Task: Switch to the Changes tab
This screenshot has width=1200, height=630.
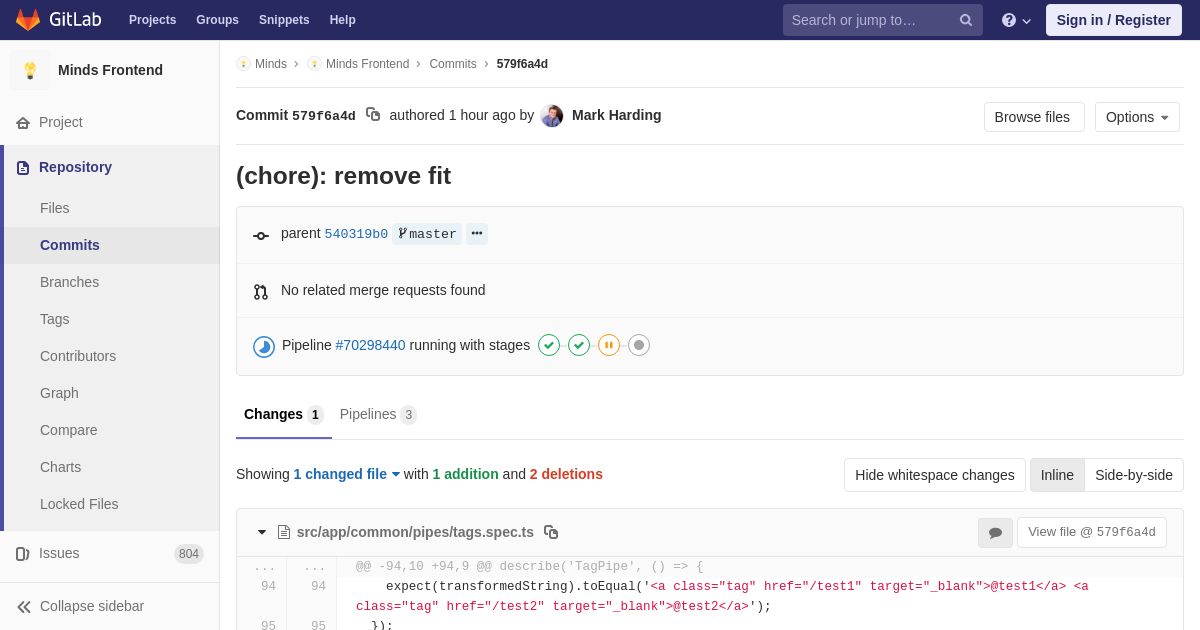Action: click(x=284, y=415)
